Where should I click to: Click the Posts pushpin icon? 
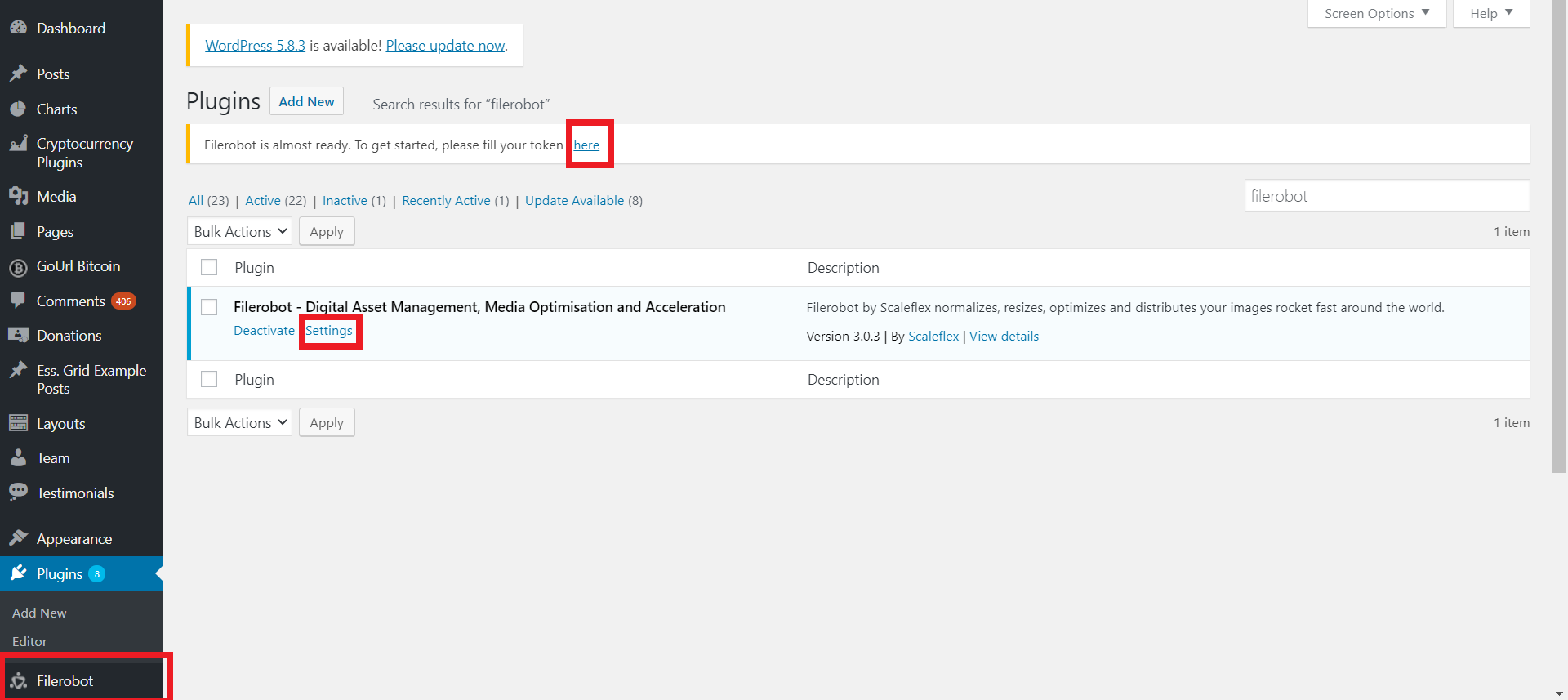(x=18, y=74)
